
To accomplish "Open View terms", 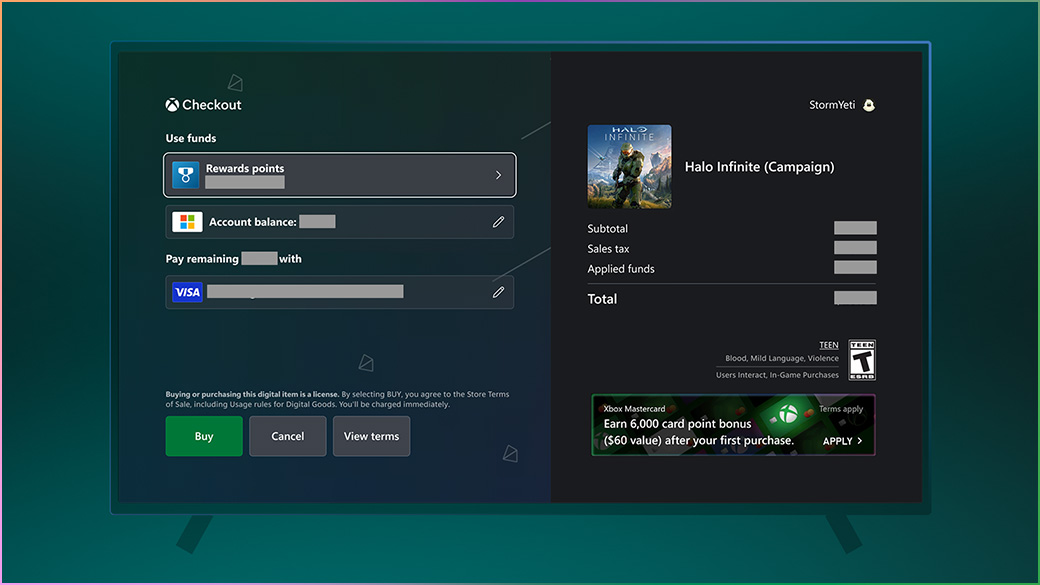I will pos(371,436).
